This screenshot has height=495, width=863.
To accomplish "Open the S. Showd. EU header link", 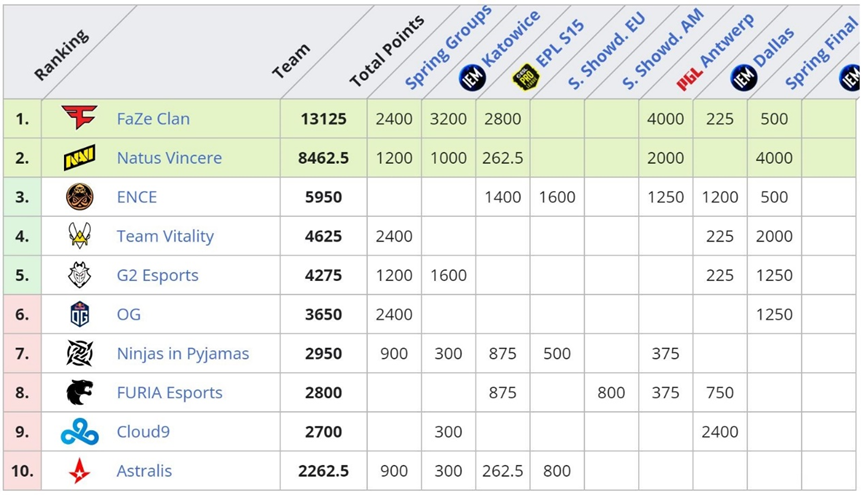I will (x=606, y=51).
